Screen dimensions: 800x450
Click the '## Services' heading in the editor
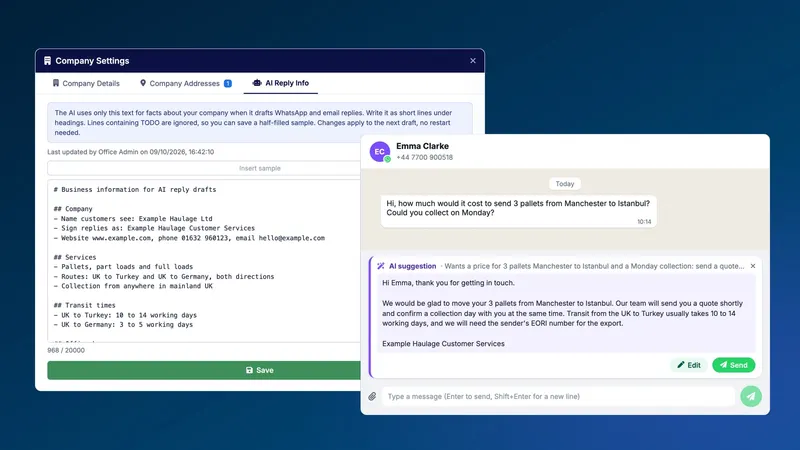[75, 257]
